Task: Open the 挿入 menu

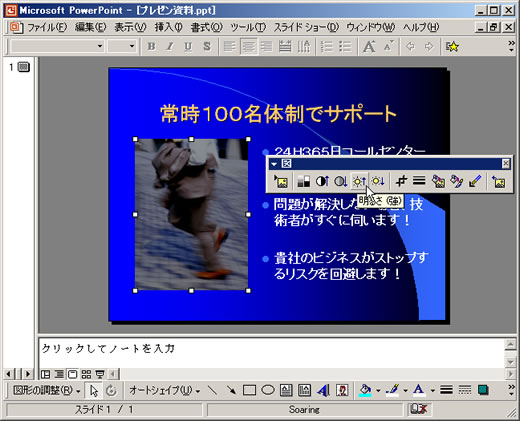Action: [x=168, y=27]
